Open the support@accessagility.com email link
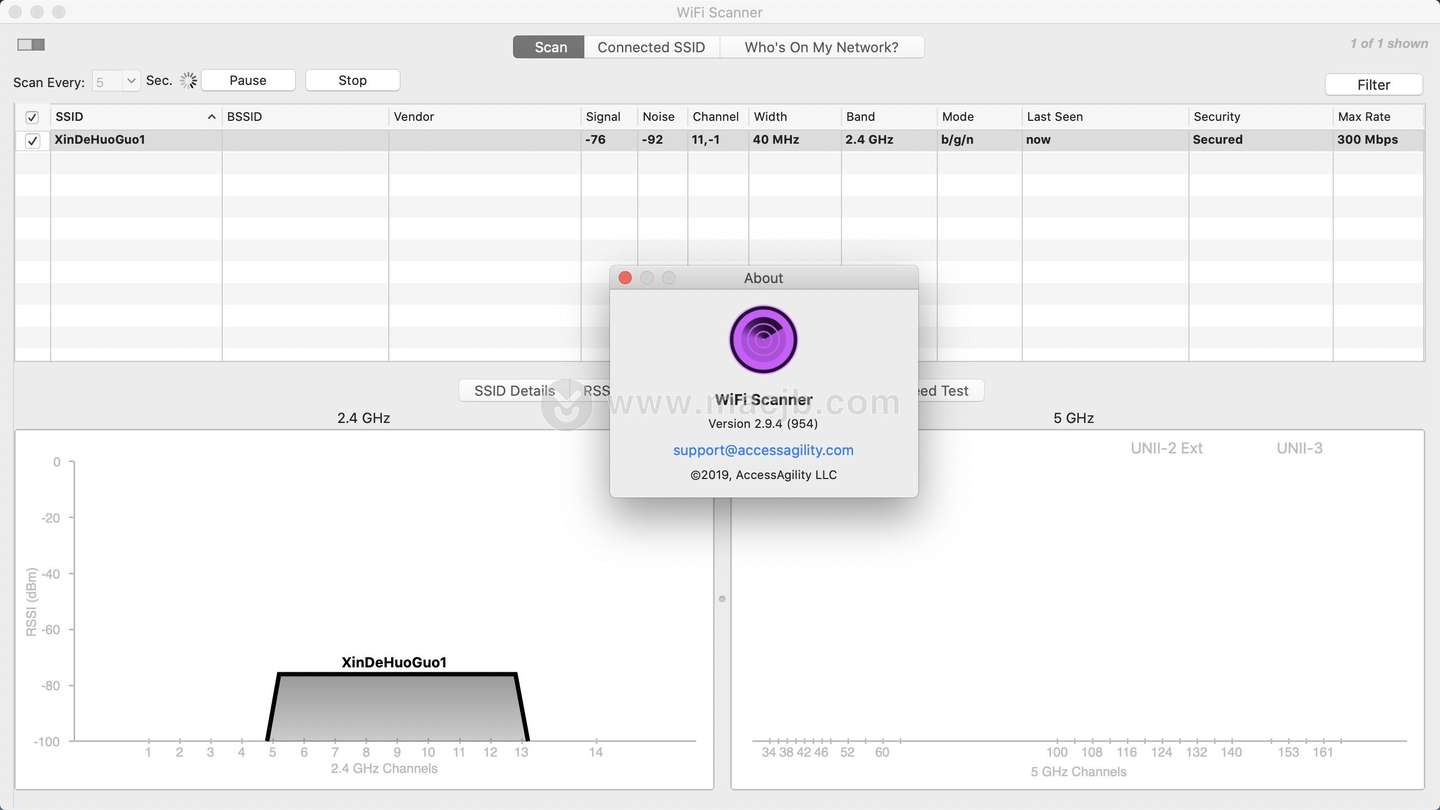Image resolution: width=1440 pixels, height=810 pixels. [x=763, y=450]
